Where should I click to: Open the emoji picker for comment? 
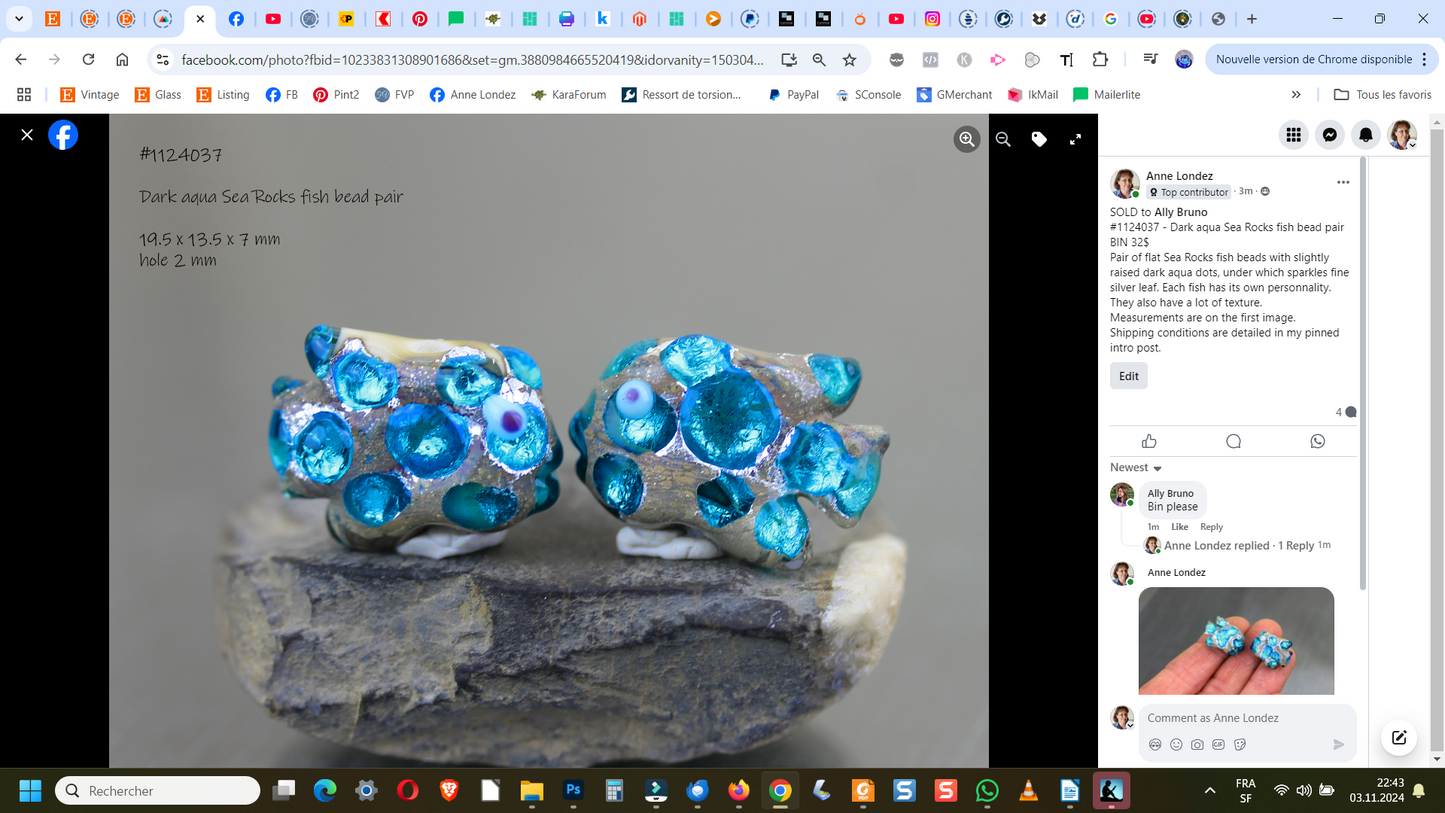pos(1176,745)
